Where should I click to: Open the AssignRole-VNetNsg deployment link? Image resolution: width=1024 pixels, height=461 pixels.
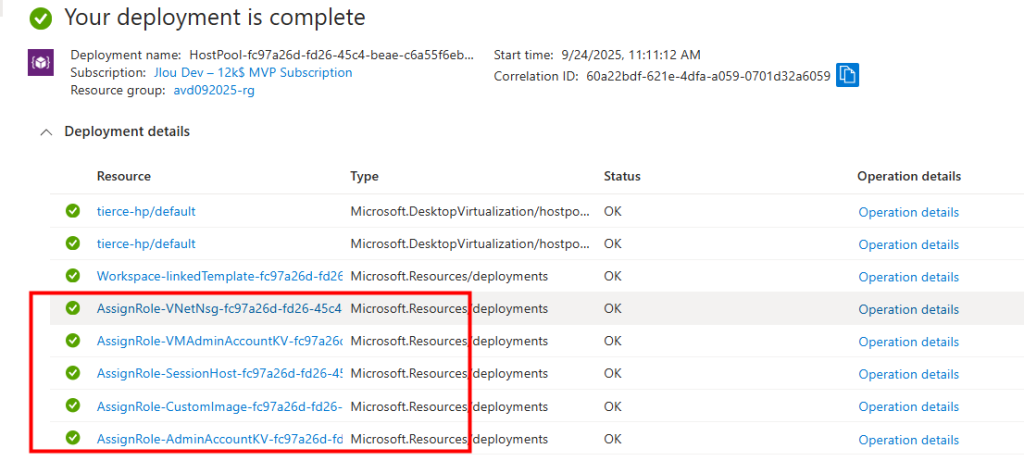point(219,309)
